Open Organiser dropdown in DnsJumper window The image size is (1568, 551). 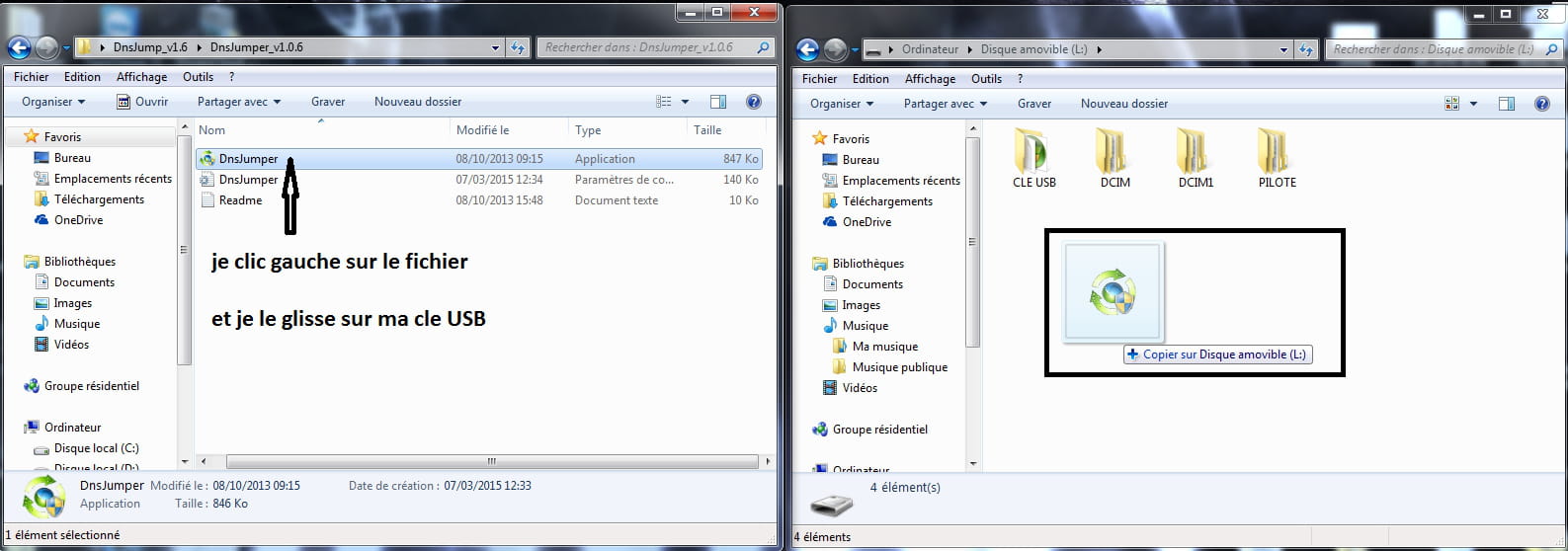53,102
